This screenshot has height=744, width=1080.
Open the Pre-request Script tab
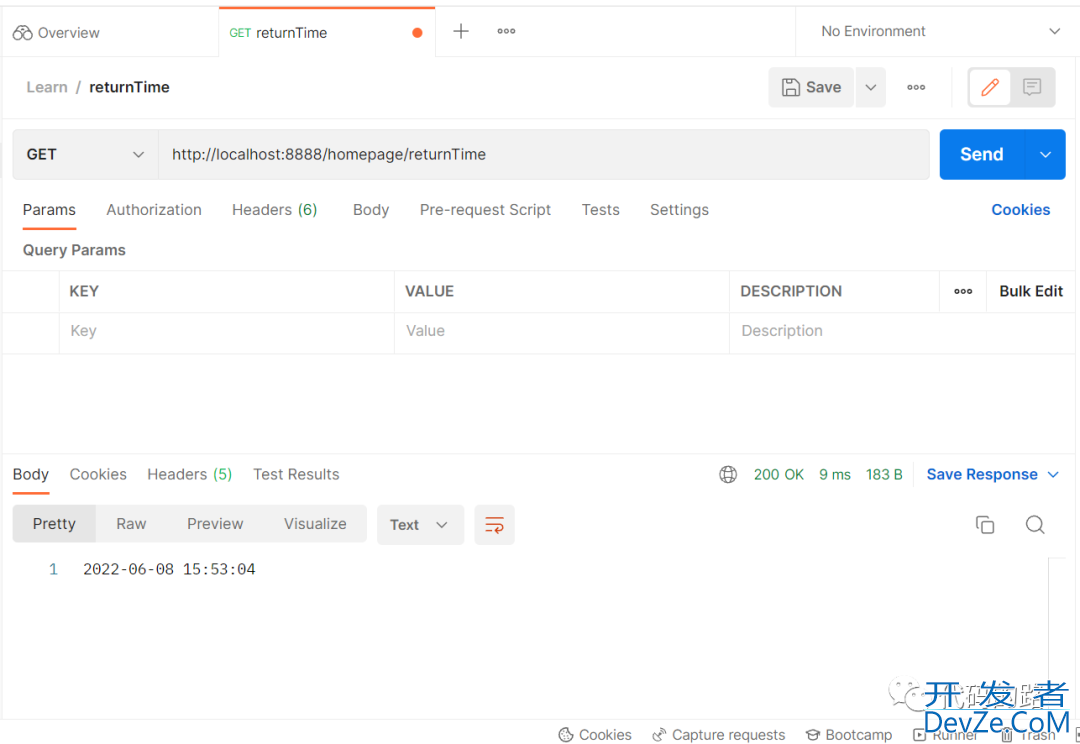(485, 210)
